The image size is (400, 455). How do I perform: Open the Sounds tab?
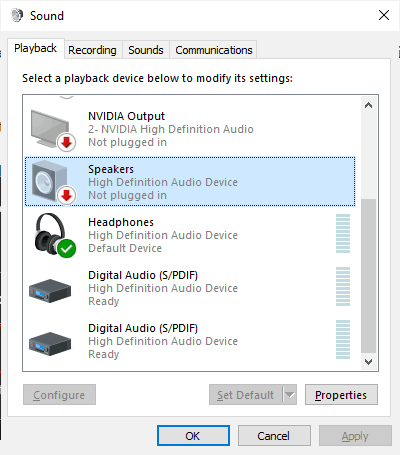pos(146,50)
